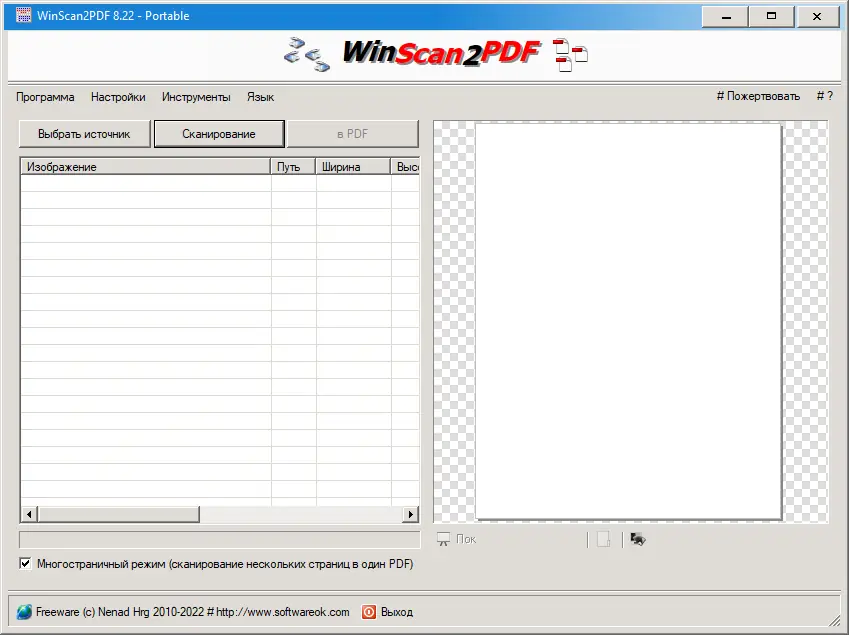Click the WinScan2PDF app icon in the title bar
Image resolution: width=849 pixels, height=635 pixels.
click(23, 16)
